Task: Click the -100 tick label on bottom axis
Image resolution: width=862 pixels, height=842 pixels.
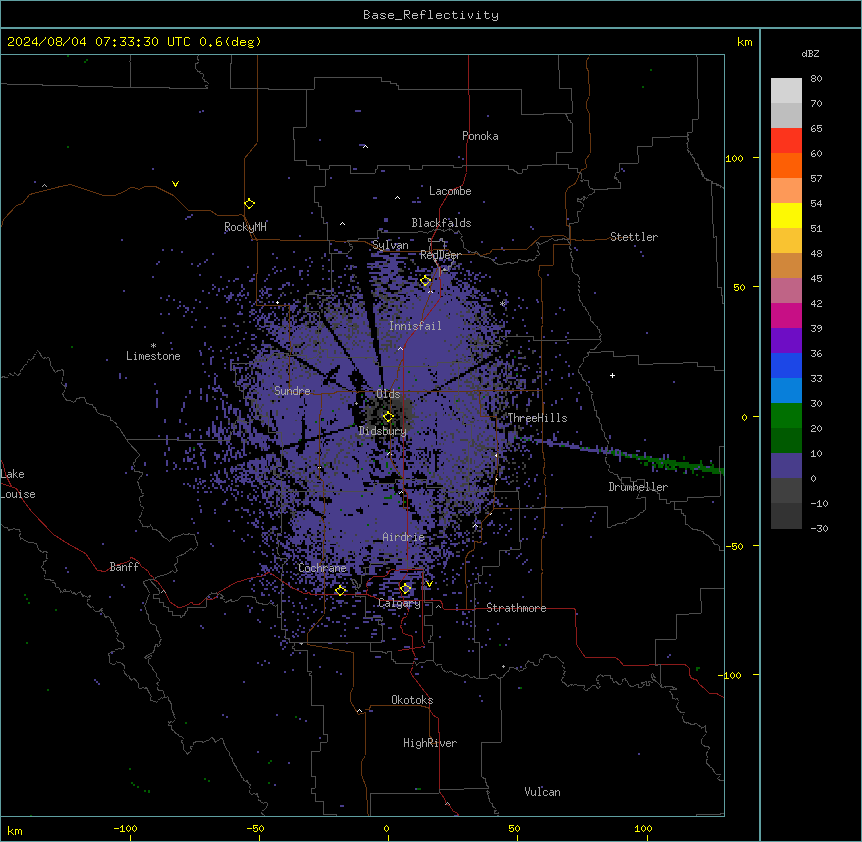Action: (125, 828)
